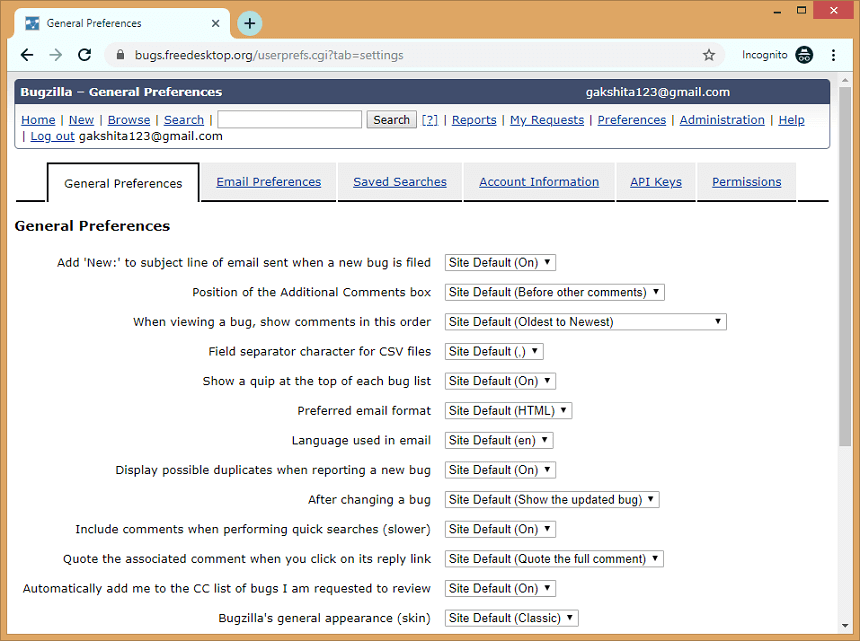Expand the Preferred email format dropdown
Viewport: 860px width, 641px height.
click(x=508, y=411)
